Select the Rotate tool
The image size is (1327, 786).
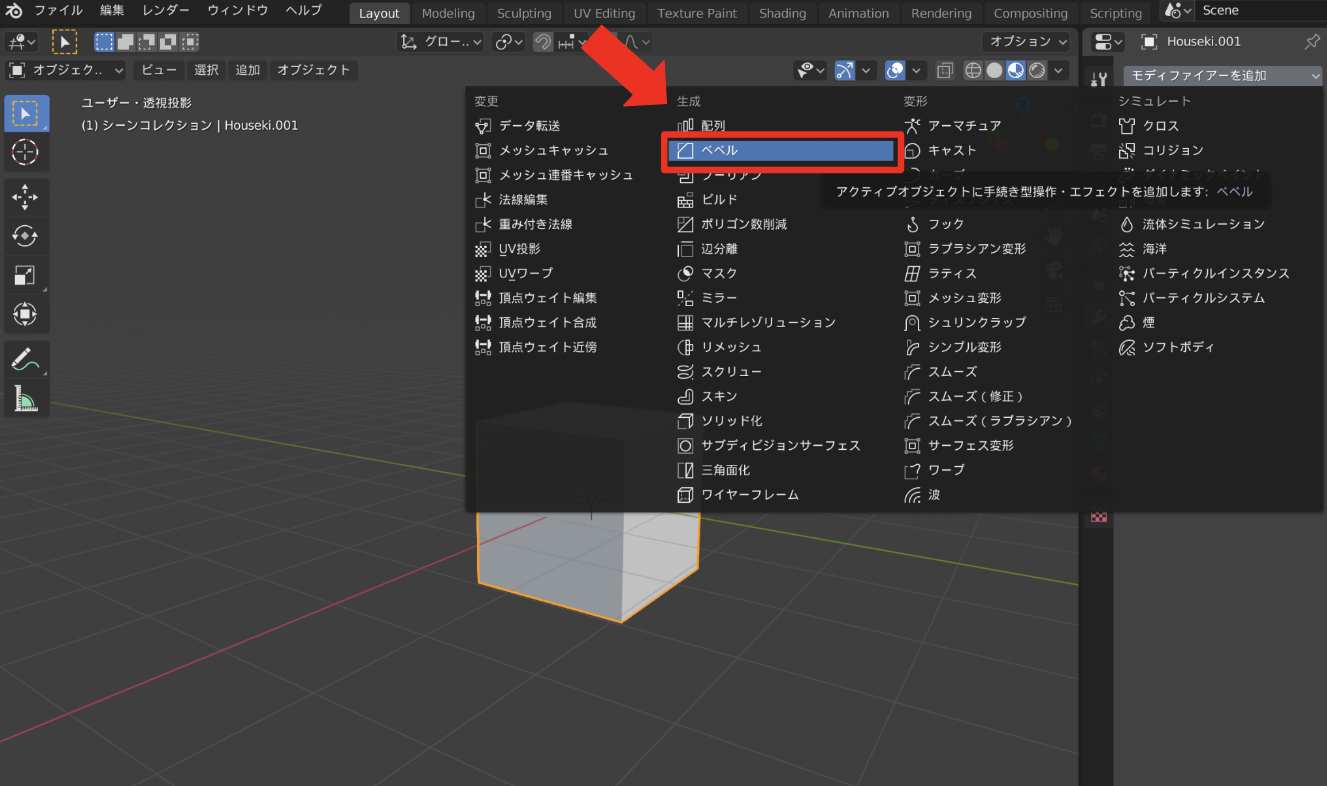[25, 236]
